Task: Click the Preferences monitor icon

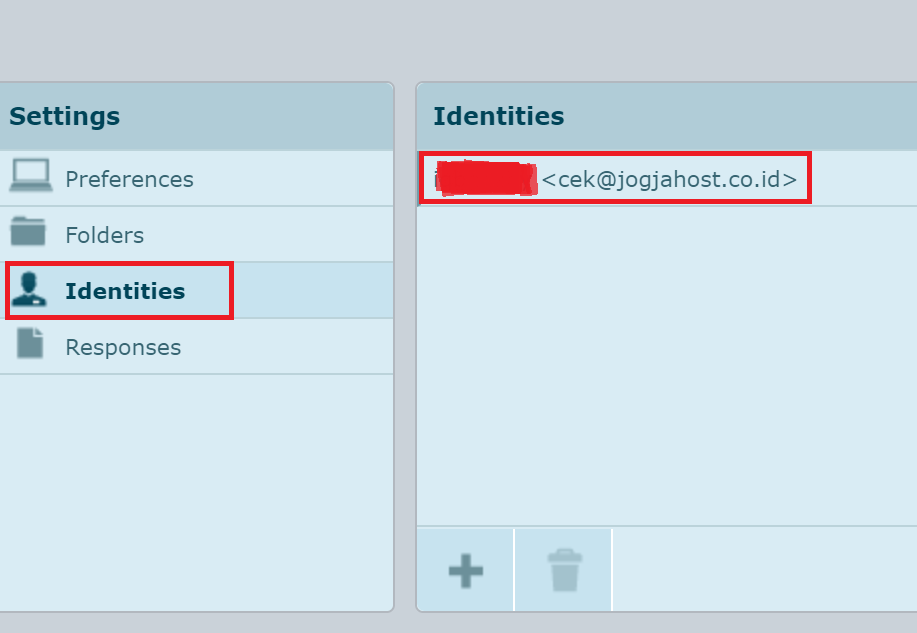Action: point(30,176)
